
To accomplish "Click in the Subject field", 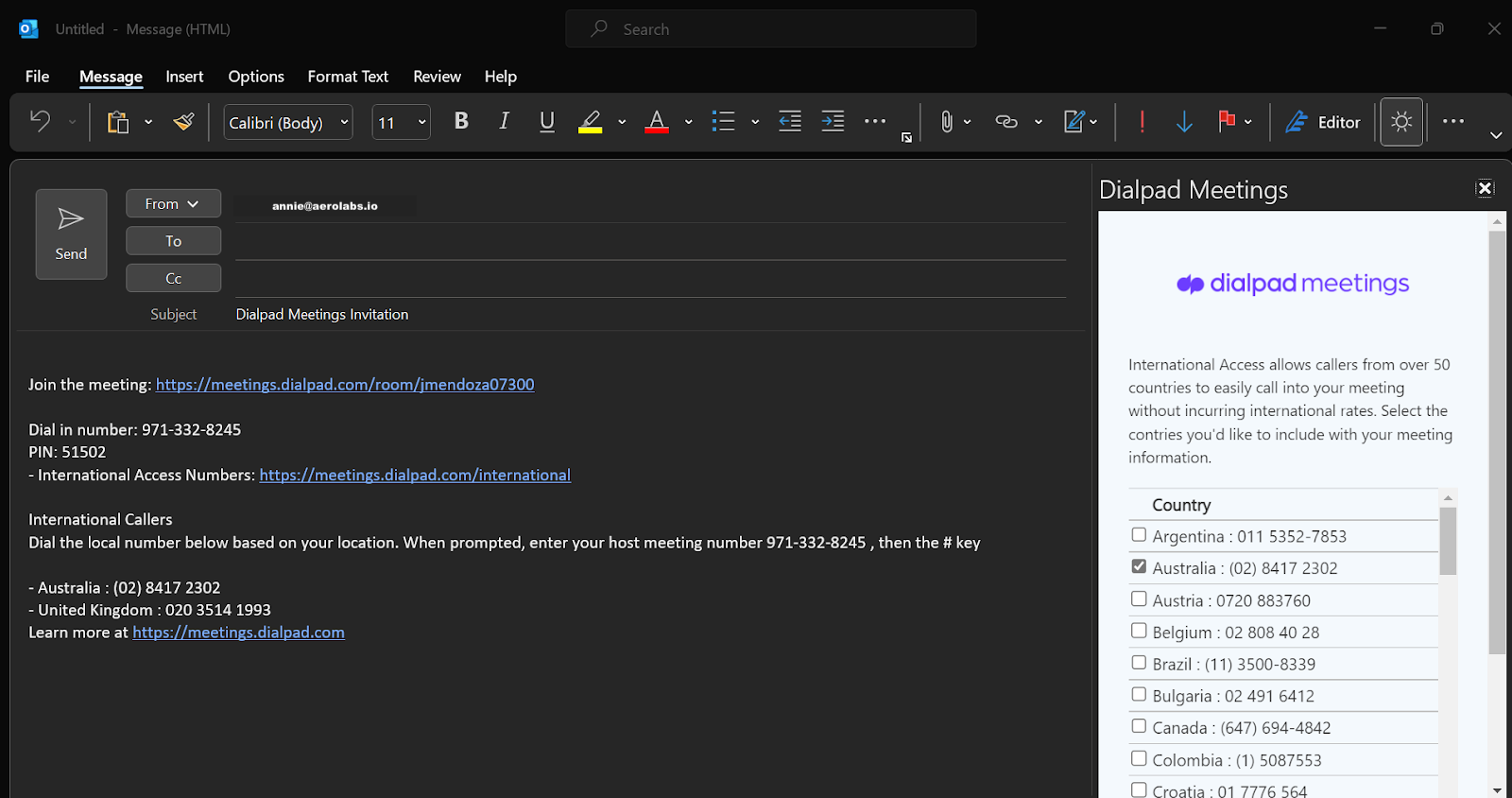I will tap(650, 314).
